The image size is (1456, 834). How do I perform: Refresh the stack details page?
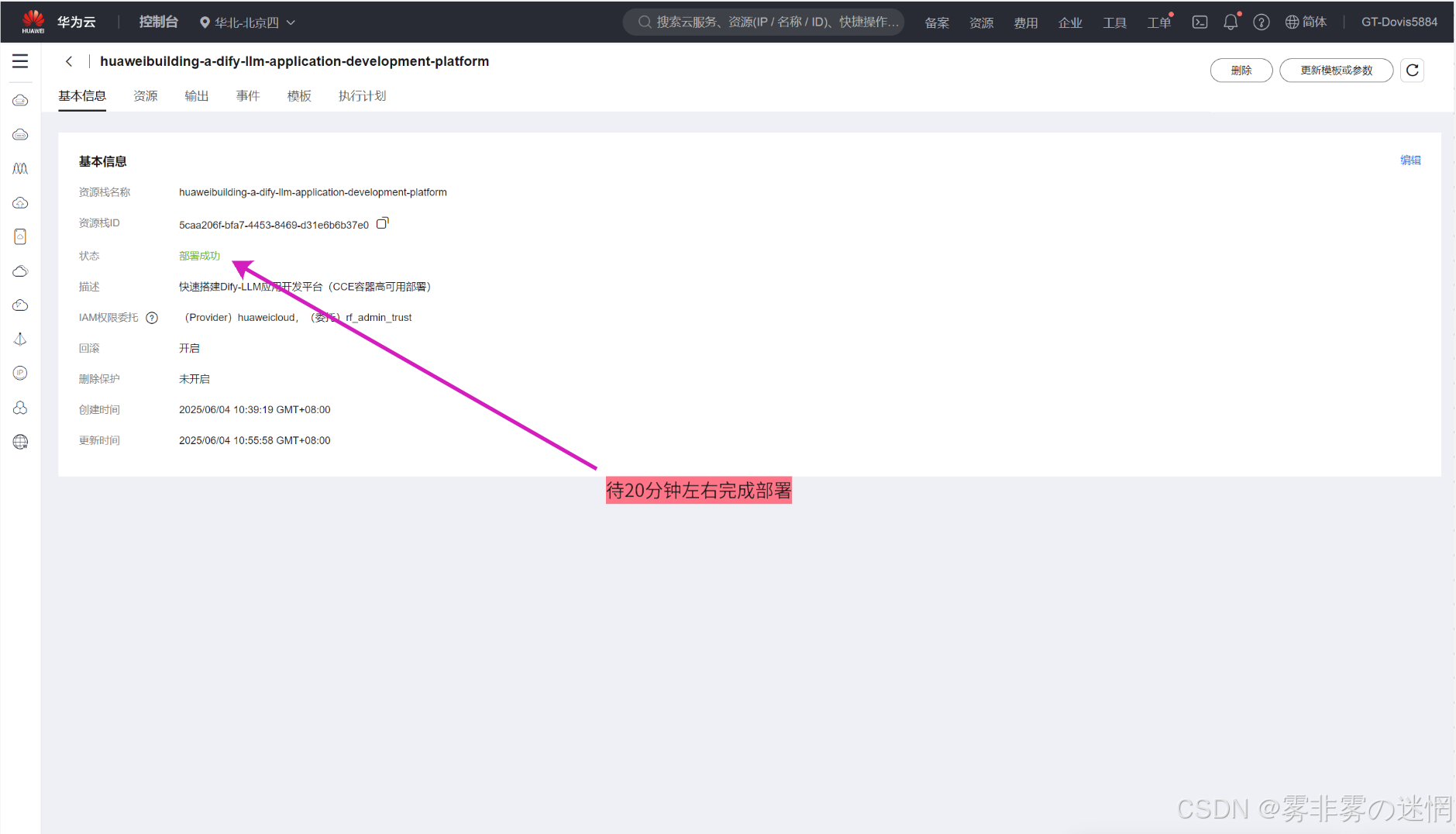1412,71
